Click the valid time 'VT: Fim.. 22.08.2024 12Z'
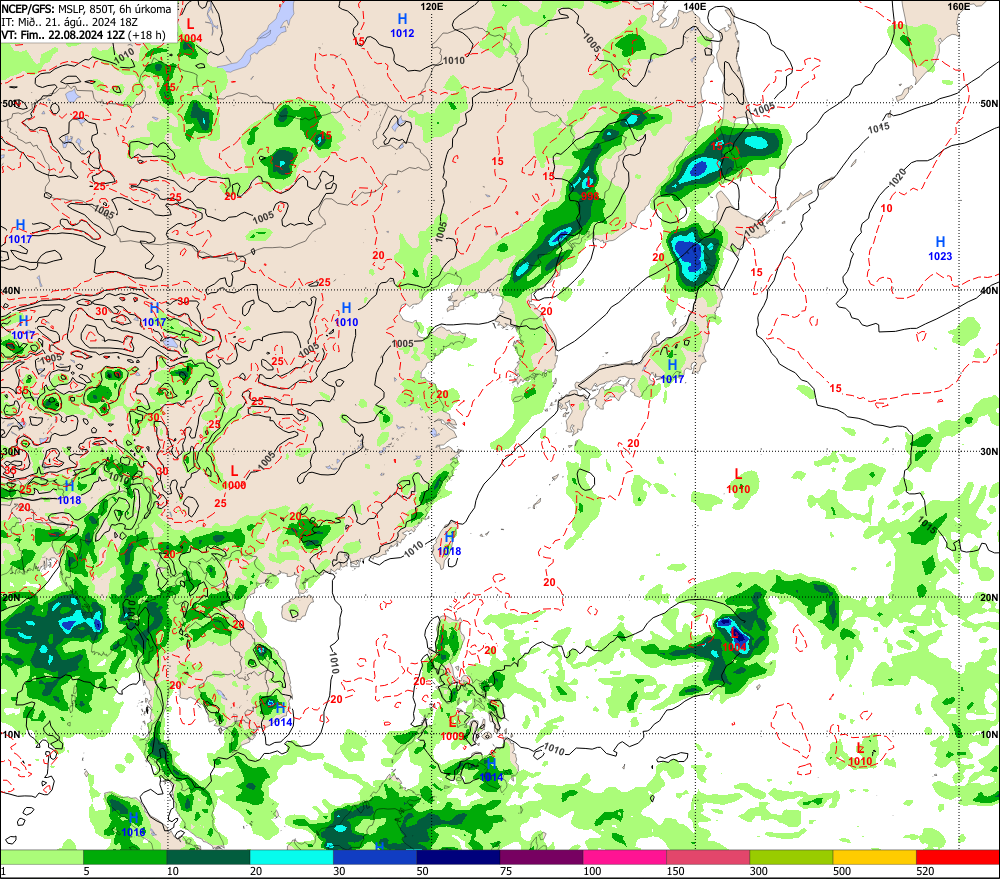 click(x=63, y=35)
